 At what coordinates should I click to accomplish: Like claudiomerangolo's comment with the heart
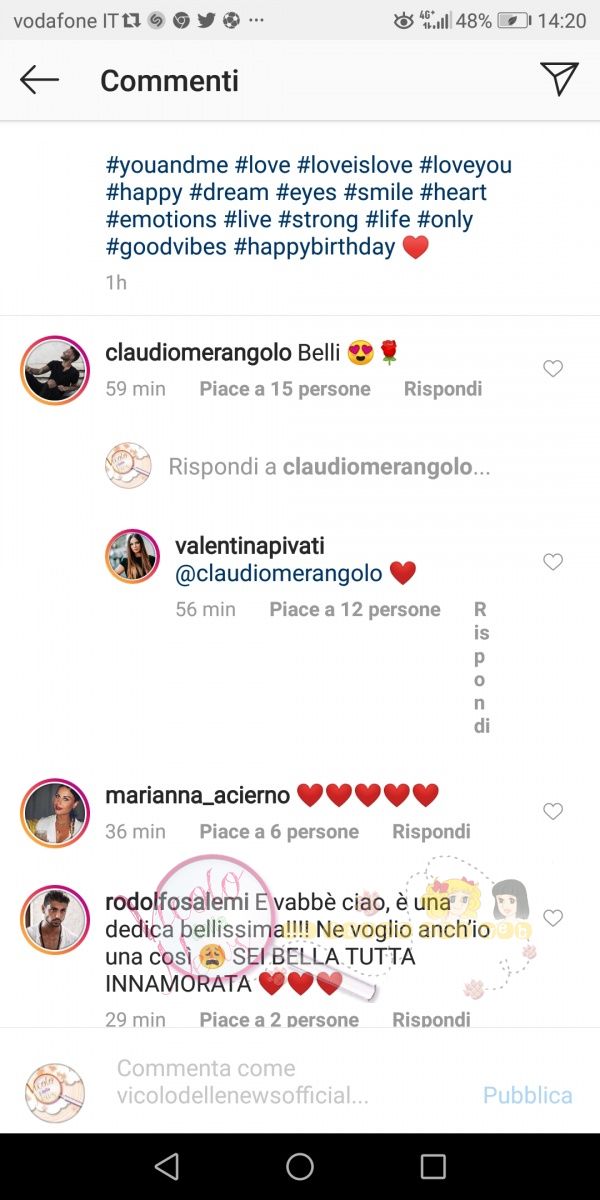553,369
